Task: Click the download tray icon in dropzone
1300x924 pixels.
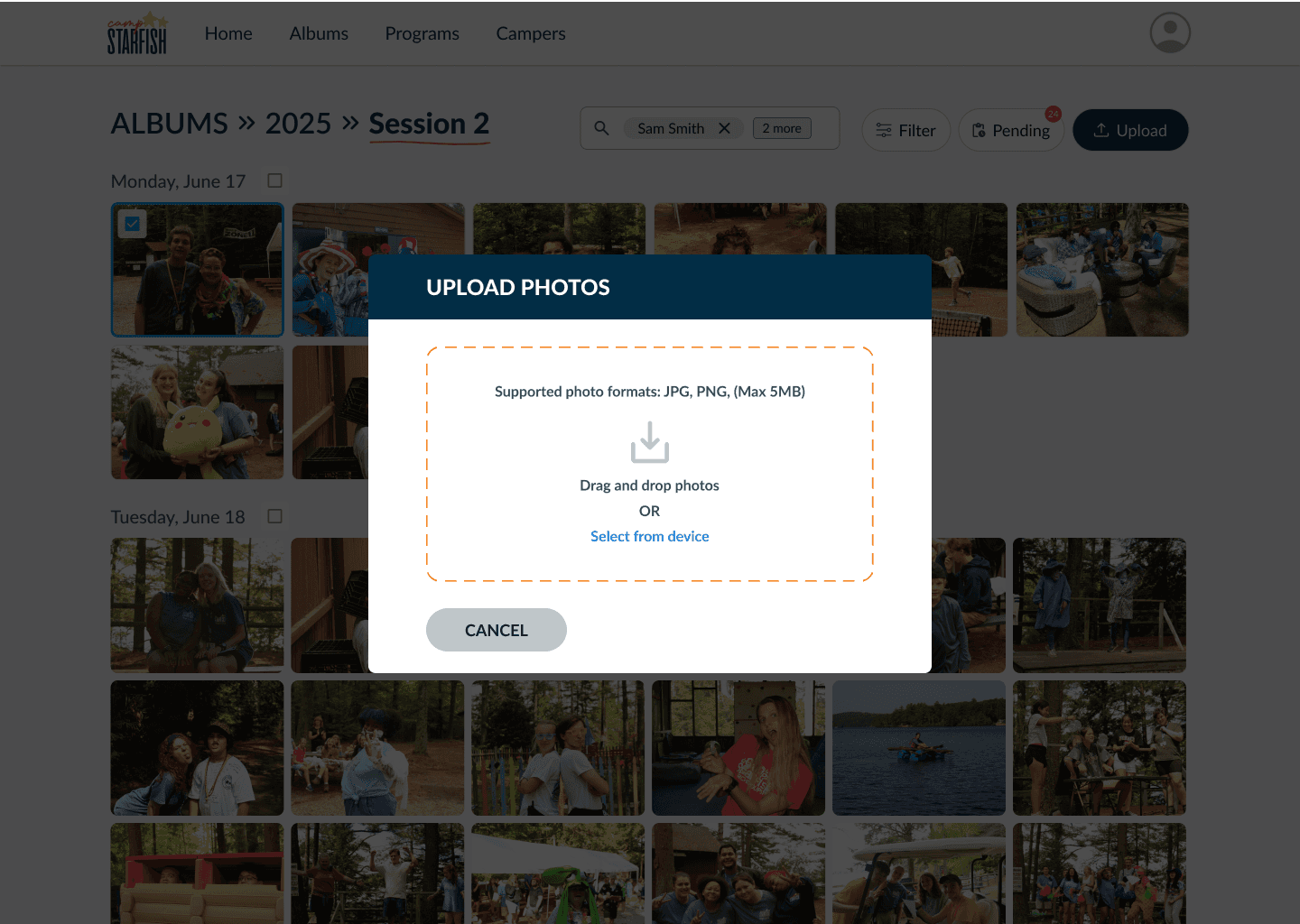Action: coord(650,442)
